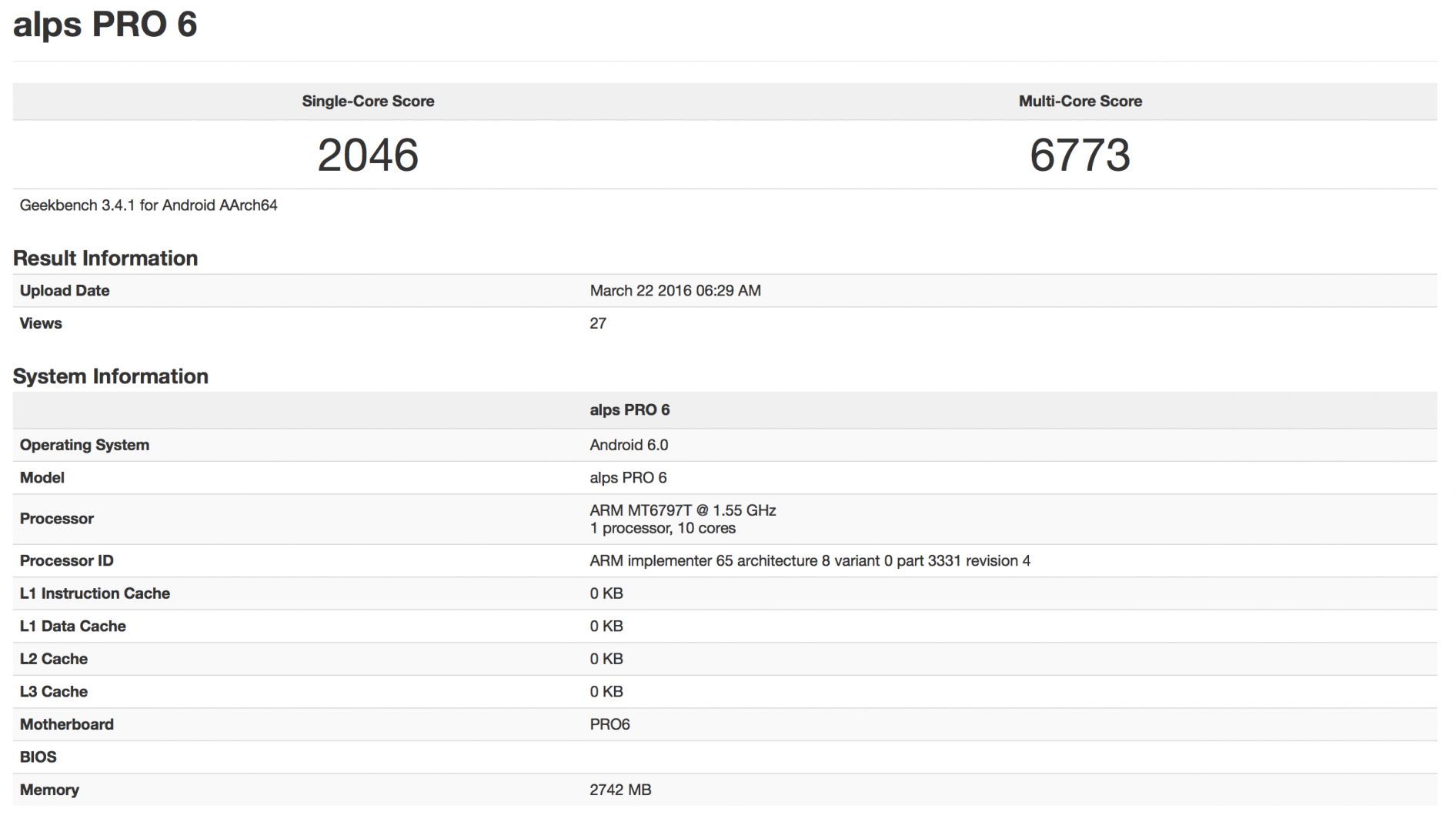The width and height of the screenshot is (1456, 822).
Task: Click the views count 27
Action: 598,323
